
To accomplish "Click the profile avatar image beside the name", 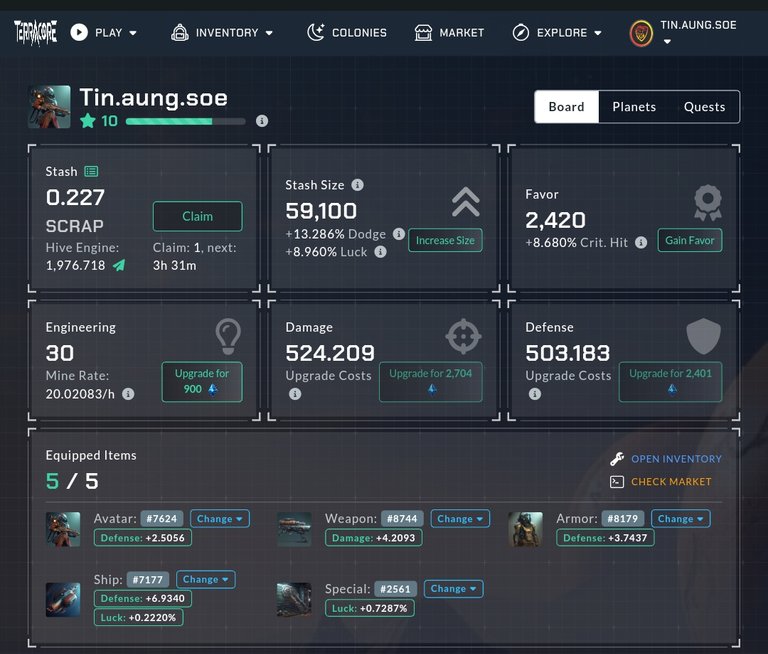I will [49, 107].
